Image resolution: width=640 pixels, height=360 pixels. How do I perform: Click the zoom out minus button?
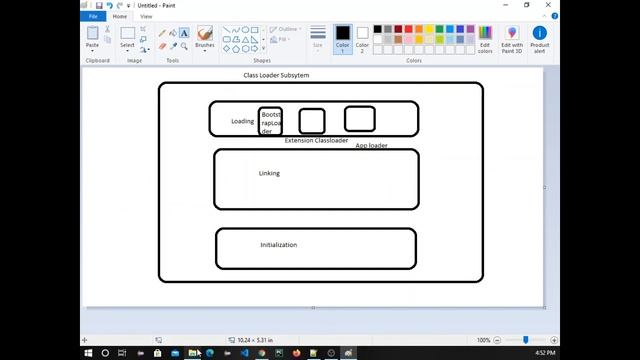[497, 340]
